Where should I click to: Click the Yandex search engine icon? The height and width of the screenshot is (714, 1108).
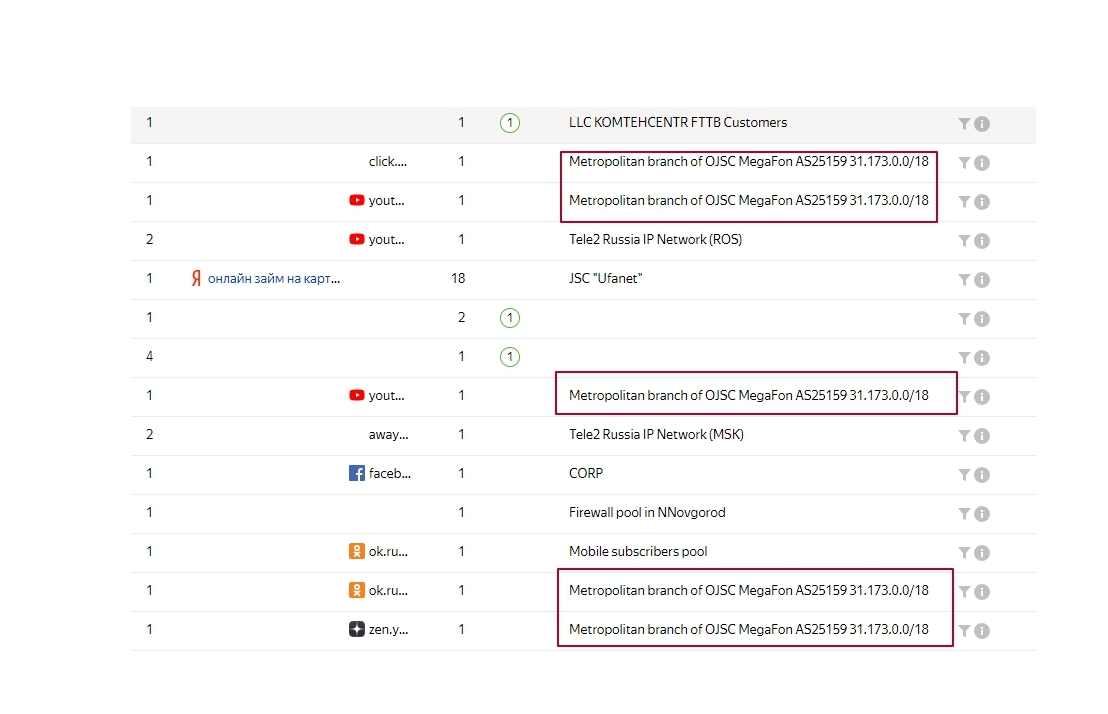pos(196,279)
